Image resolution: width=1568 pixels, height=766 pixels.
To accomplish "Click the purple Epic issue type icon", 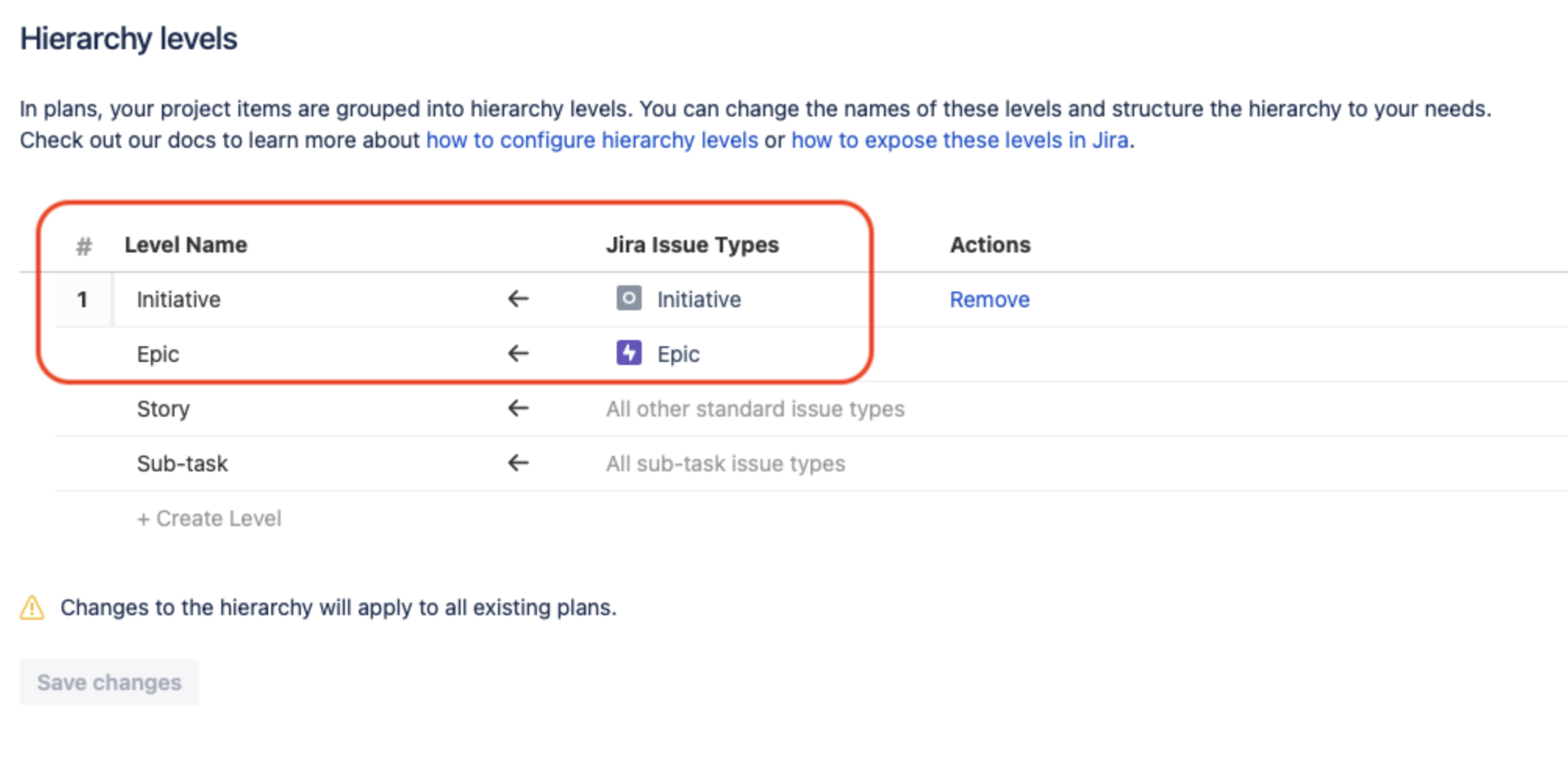I will (x=628, y=353).
